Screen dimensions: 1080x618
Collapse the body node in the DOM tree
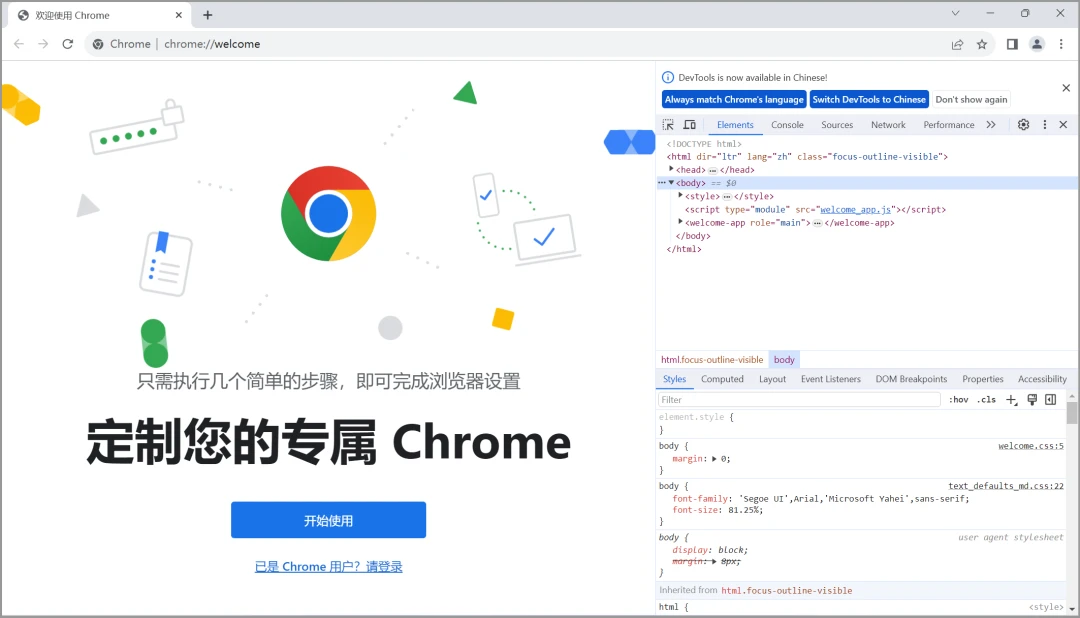pos(672,183)
